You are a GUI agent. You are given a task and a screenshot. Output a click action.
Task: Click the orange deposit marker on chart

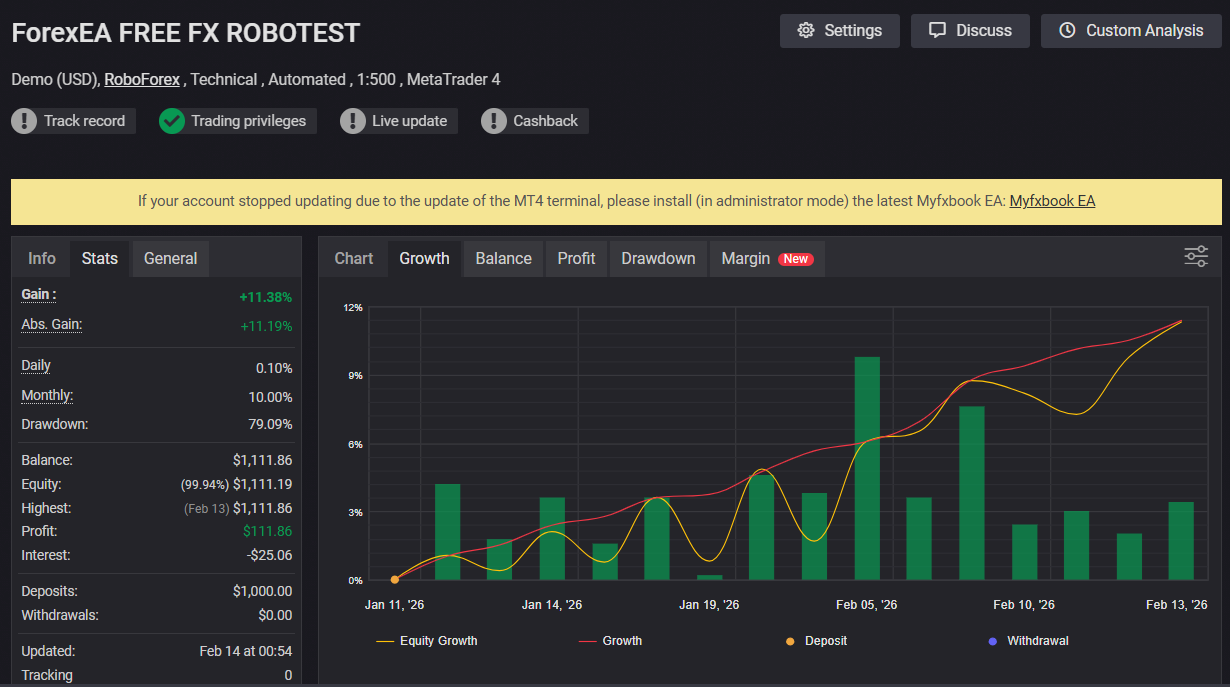pos(395,579)
